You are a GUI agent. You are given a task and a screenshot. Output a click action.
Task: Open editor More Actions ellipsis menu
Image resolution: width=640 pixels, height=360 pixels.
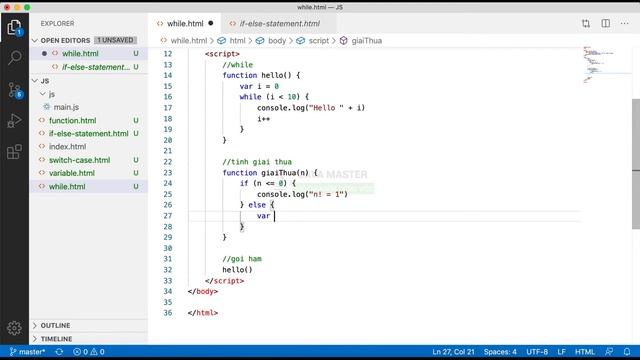tap(624, 24)
